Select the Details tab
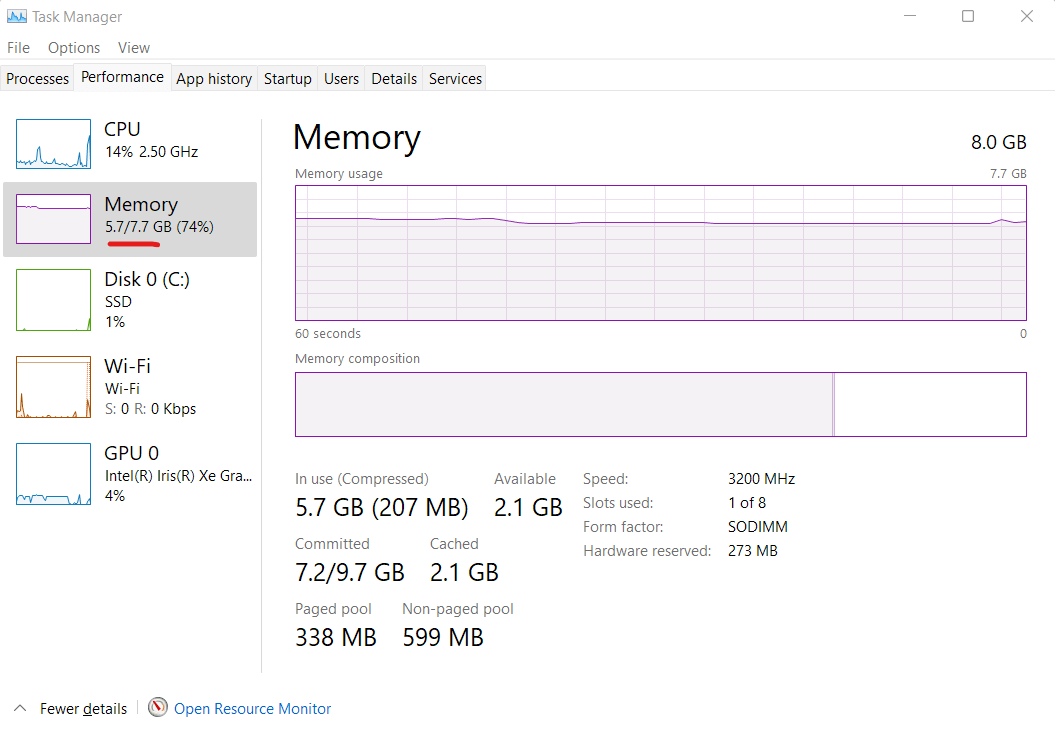 [x=393, y=78]
